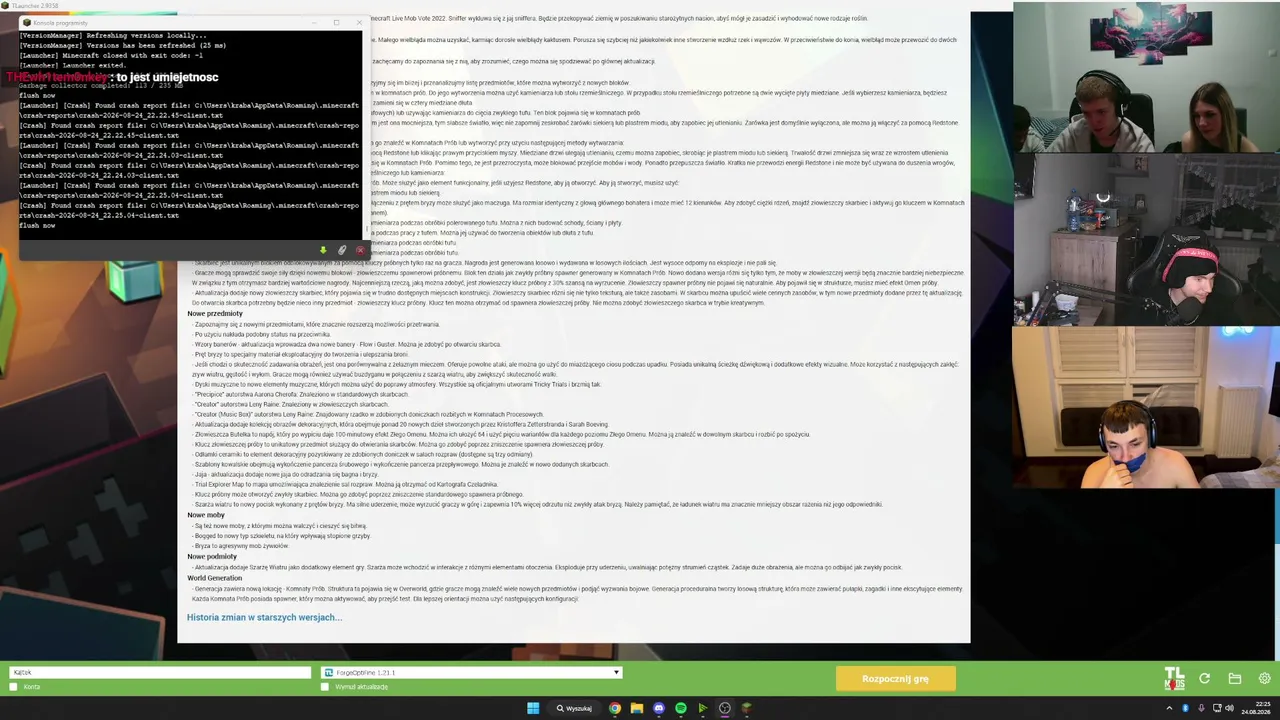Show hidden system tray icons
1280x720 pixels.
(x=1169, y=708)
